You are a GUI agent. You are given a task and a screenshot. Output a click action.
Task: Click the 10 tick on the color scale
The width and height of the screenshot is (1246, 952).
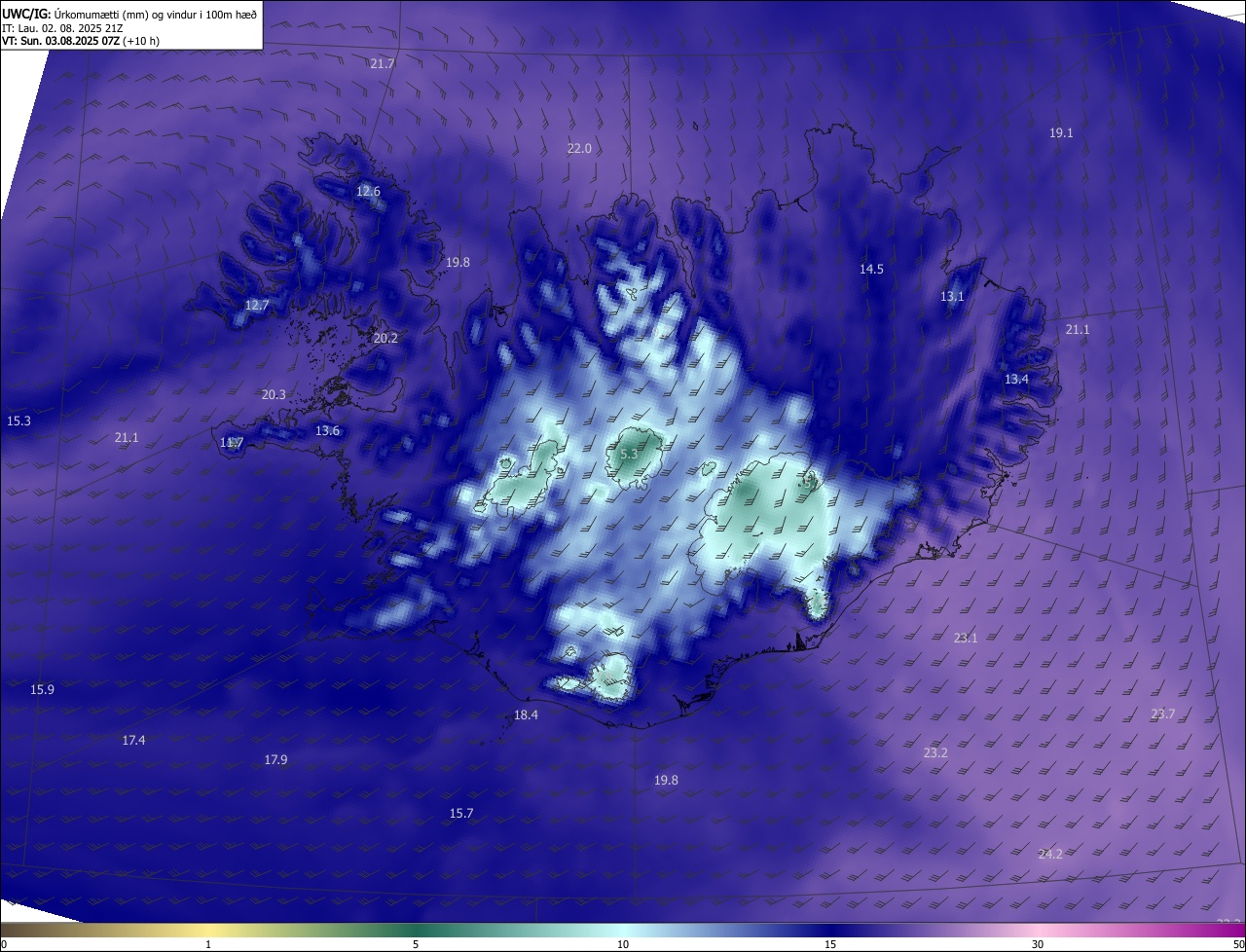point(623,944)
